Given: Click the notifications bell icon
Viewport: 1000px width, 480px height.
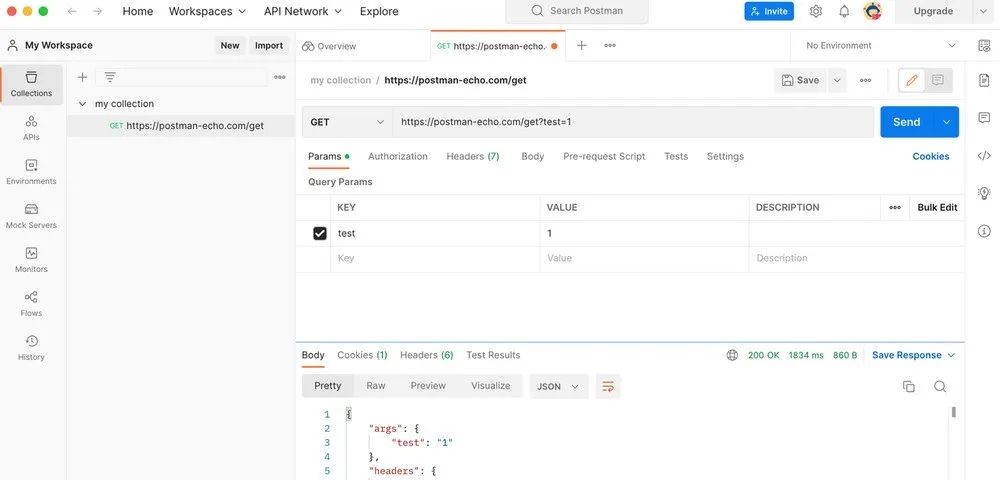Looking at the screenshot, I should (844, 11).
